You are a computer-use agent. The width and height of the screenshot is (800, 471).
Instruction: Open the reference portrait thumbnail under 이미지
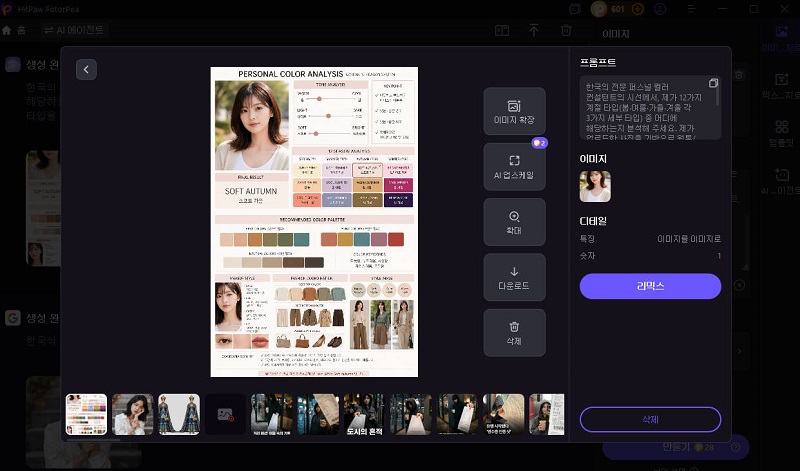595,187
